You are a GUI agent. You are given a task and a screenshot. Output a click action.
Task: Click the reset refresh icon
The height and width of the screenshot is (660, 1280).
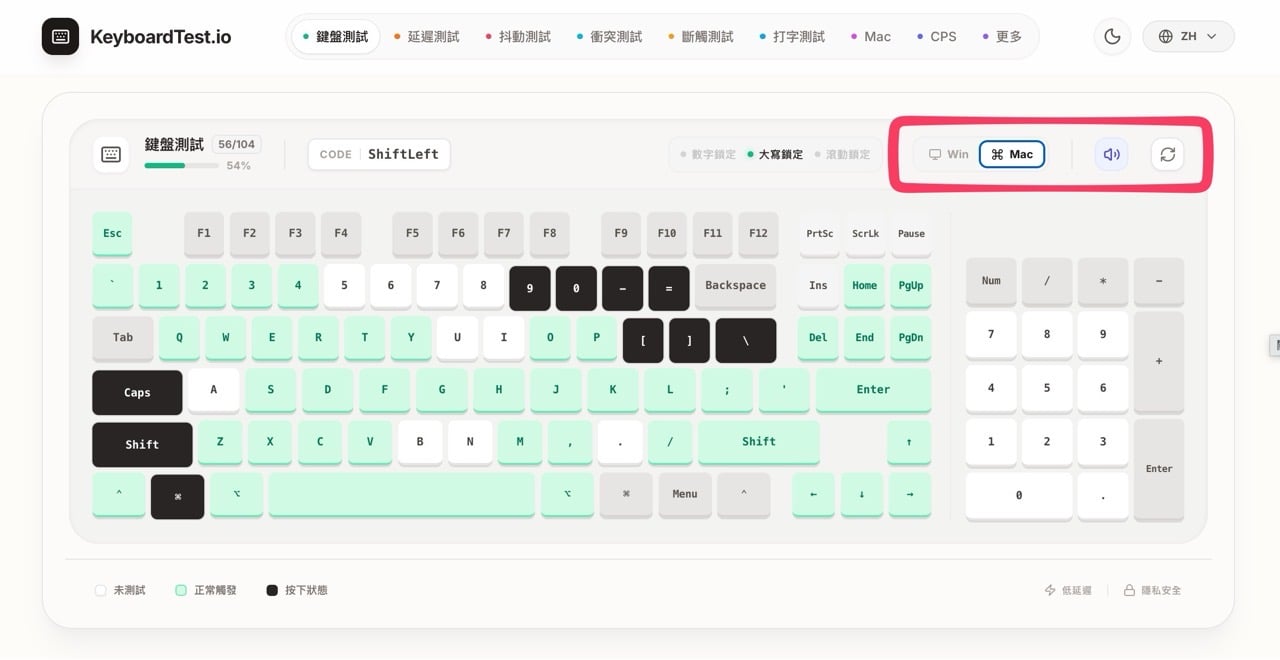coord(1167,154)
